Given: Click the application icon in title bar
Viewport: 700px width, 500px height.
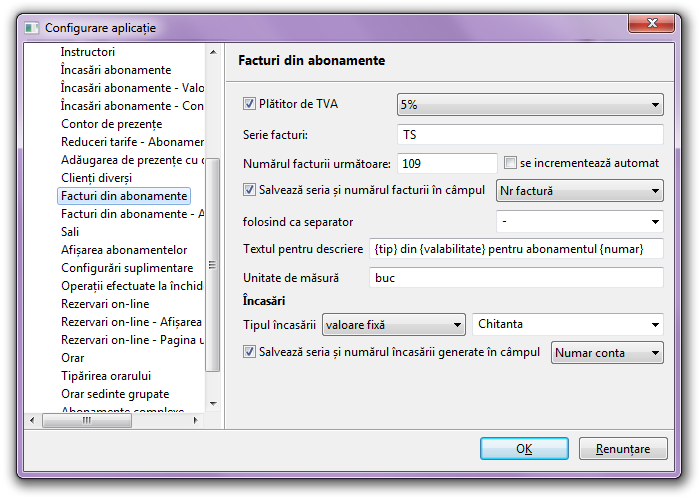Looking at the screenshot, I should coord(31,28).
